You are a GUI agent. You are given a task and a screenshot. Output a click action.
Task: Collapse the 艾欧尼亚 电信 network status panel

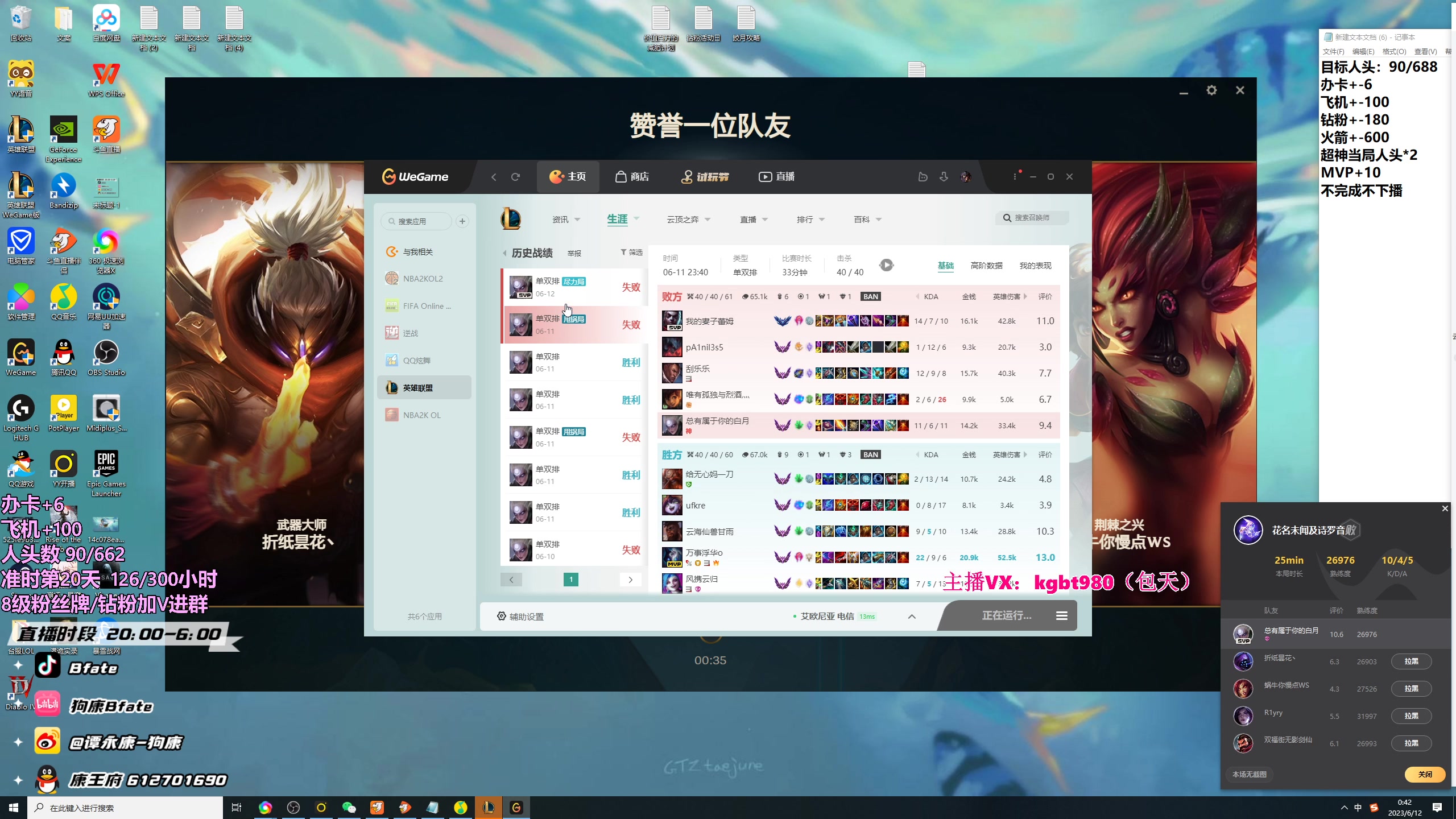912,616
